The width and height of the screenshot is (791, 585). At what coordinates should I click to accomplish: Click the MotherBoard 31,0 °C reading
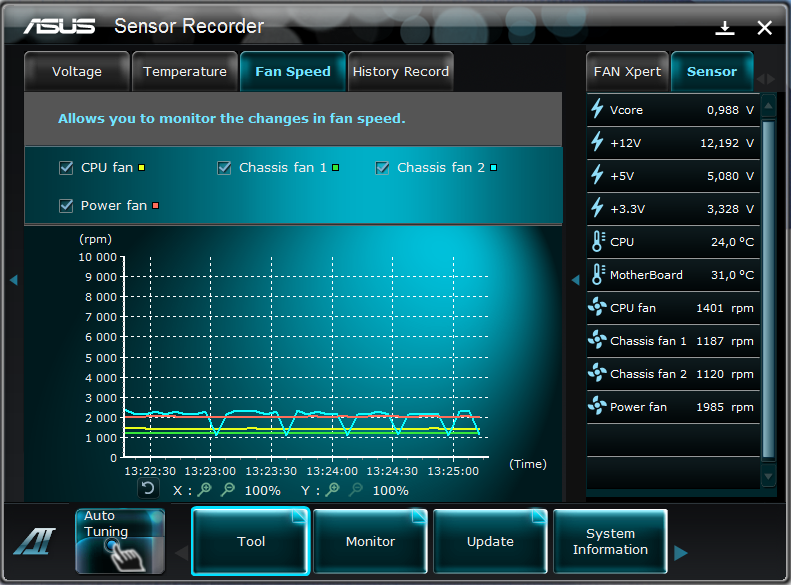coord(732,275)
